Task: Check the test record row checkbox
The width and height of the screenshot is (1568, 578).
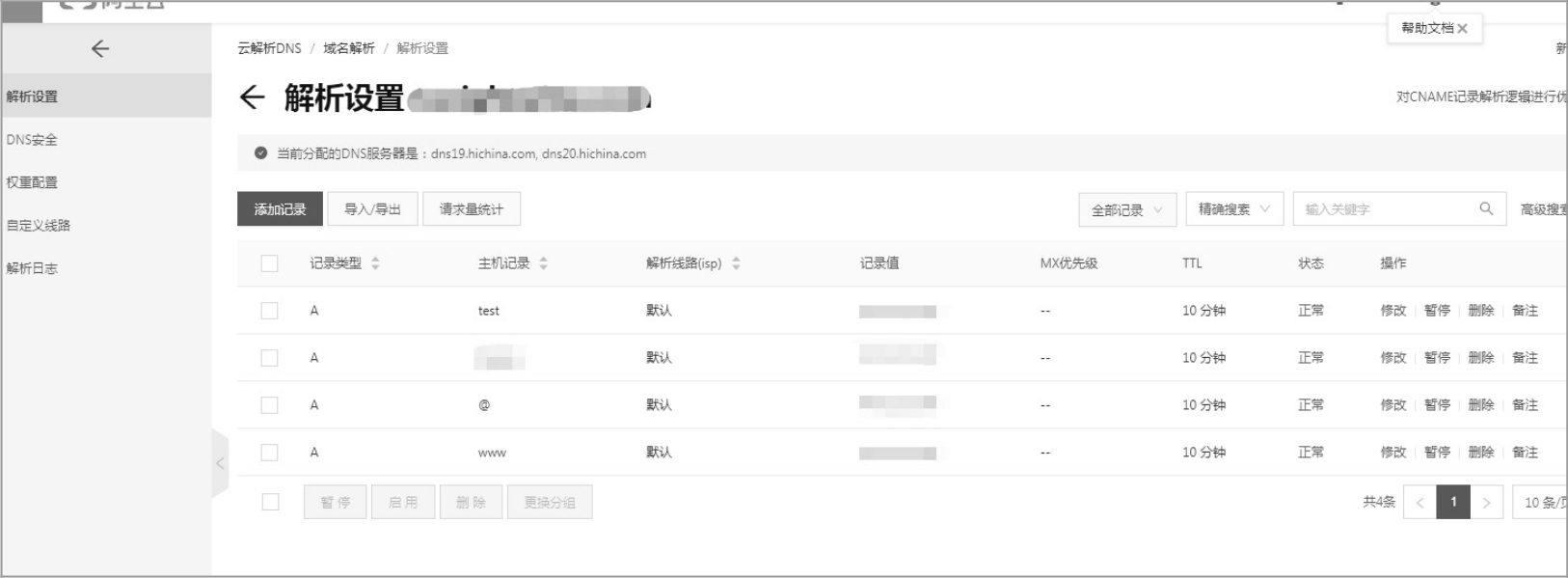Action: click(270, 311)
